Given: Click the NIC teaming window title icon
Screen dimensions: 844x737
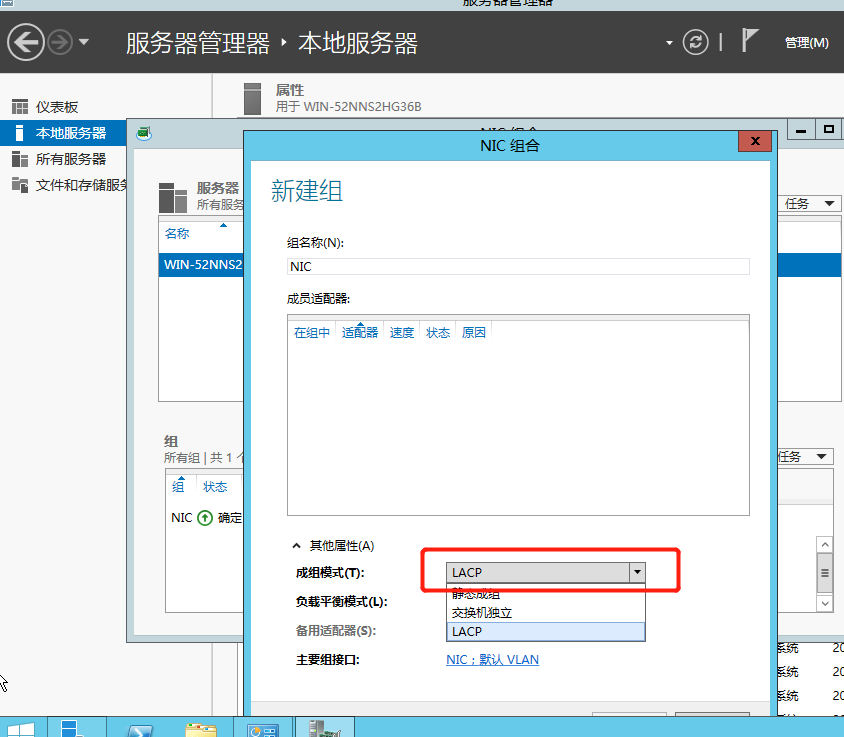Looking at the screenshot, I should click(144, 132).
